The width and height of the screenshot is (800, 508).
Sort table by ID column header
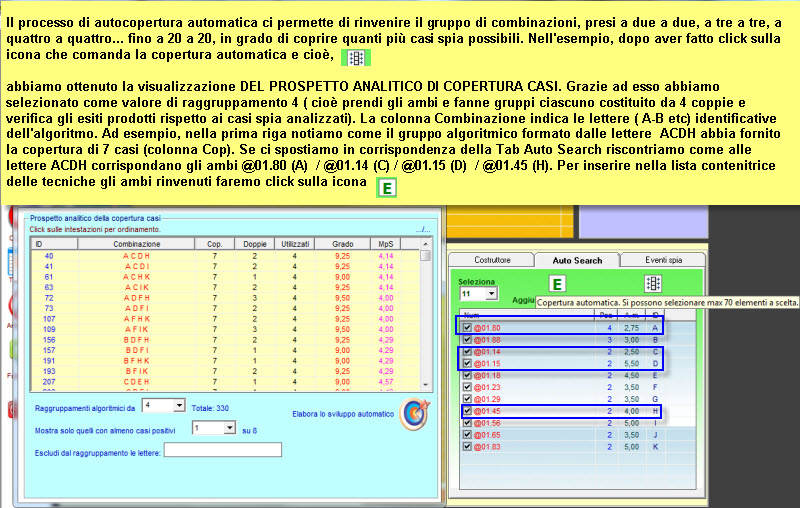(54, 244)
